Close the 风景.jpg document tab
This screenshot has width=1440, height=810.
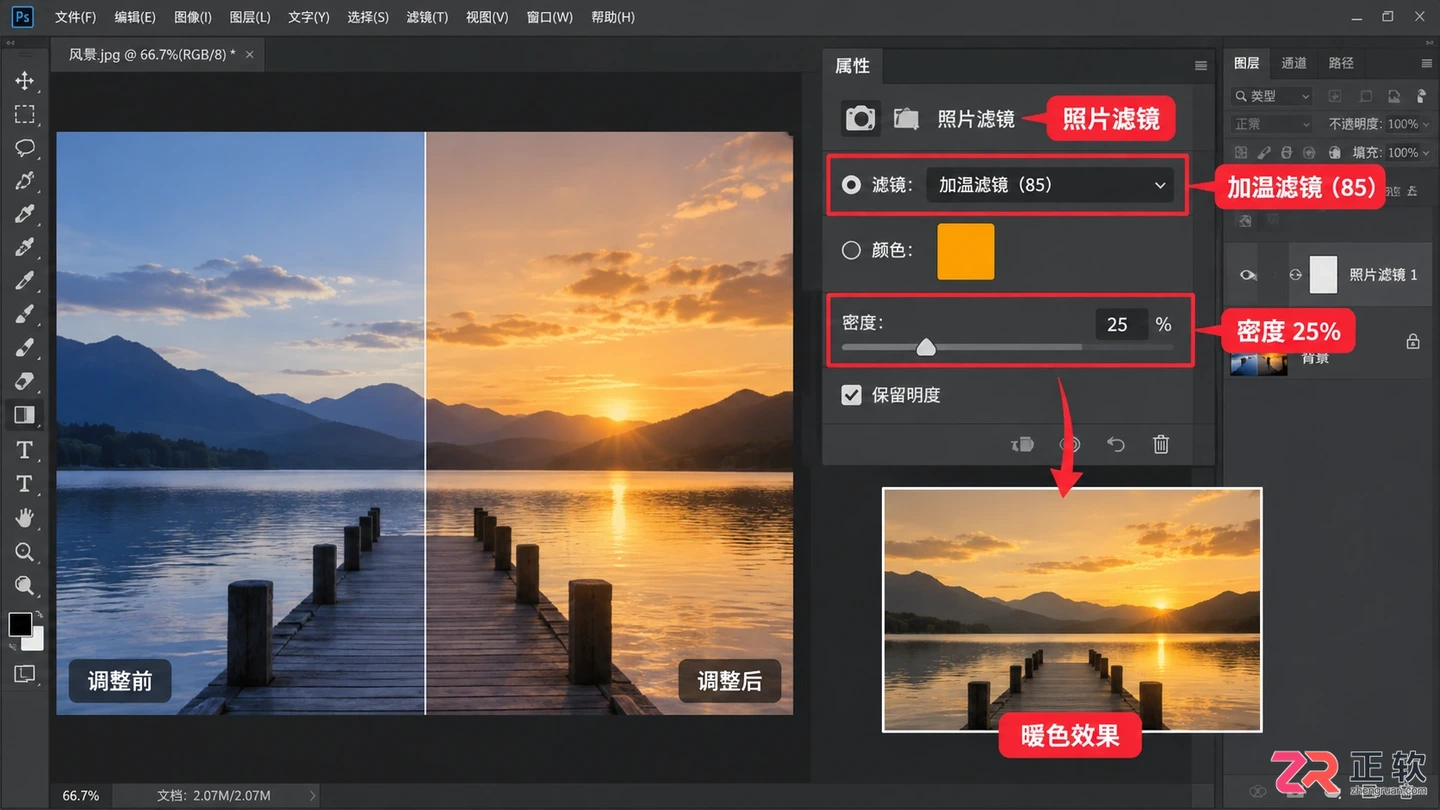tap(250, 55)
